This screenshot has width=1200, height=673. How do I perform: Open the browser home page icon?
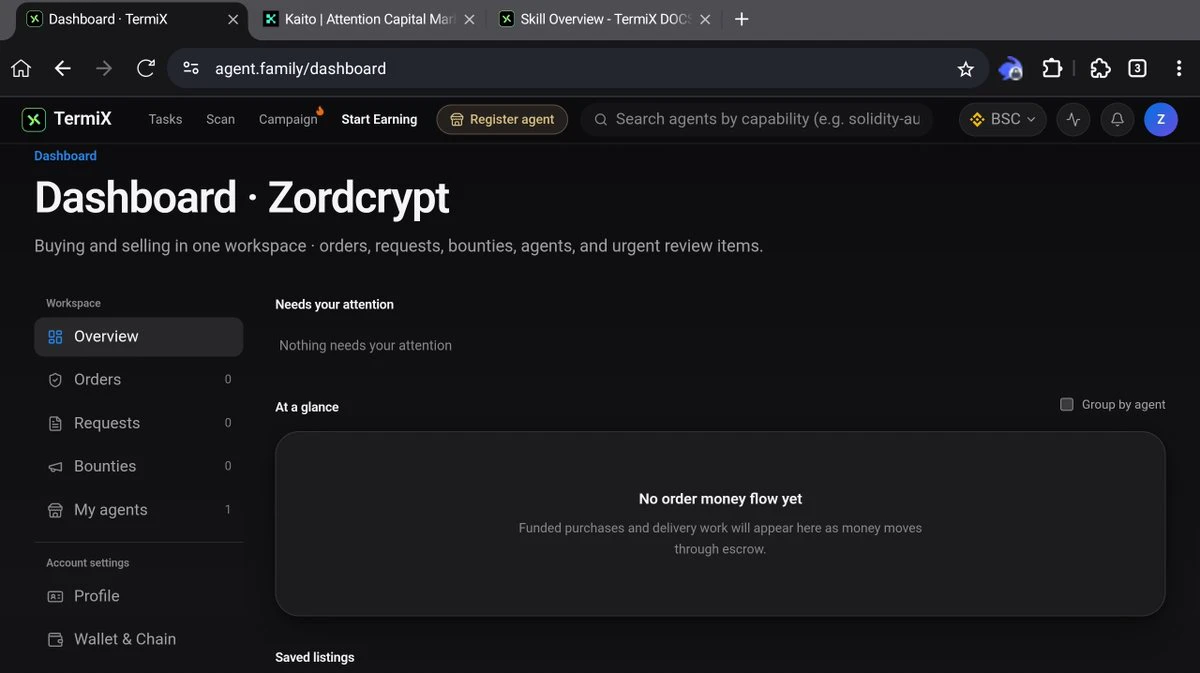[21, 69]
